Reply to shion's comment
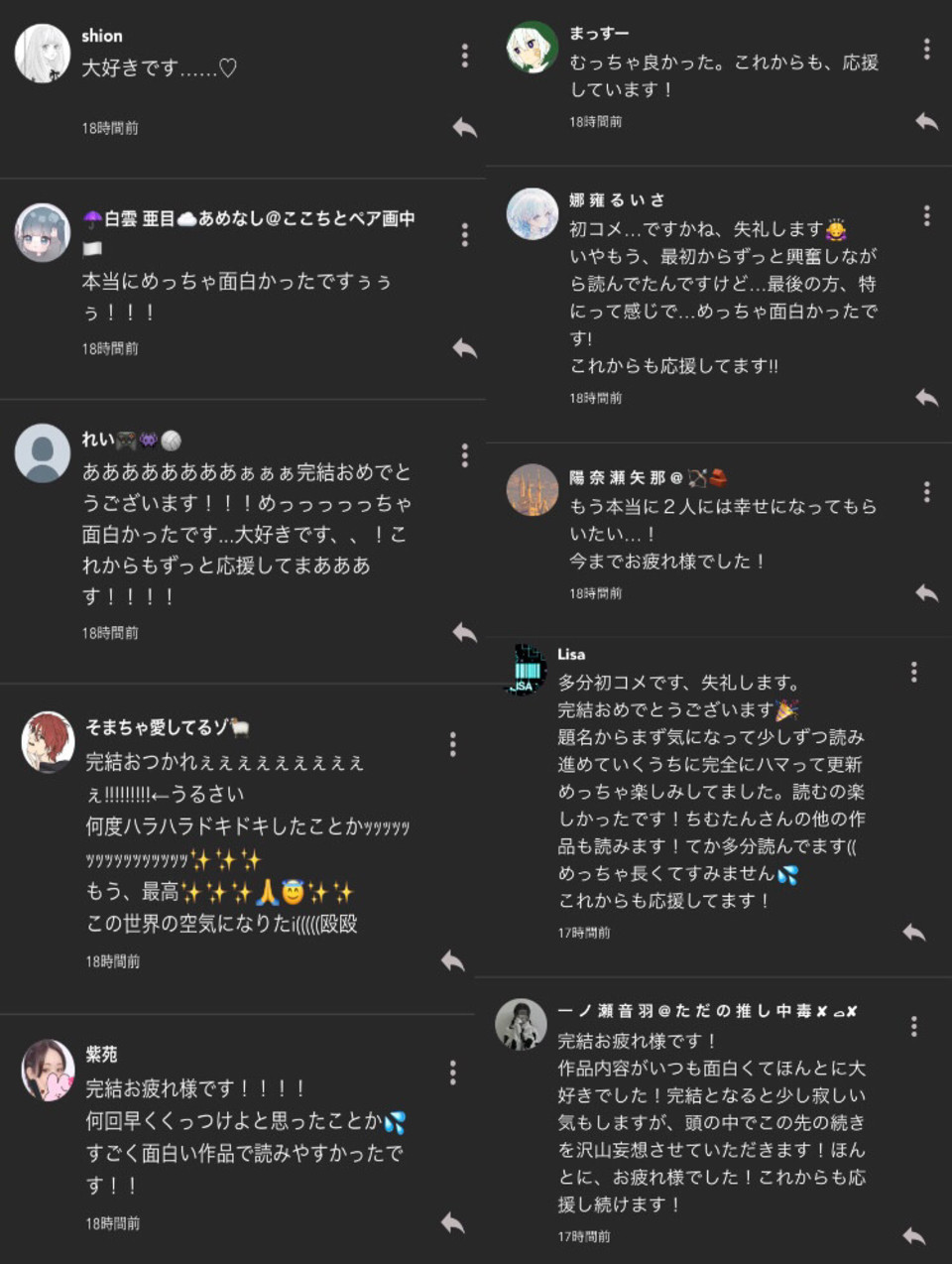The width and height of the screenshot is (952, 1264). pos(465,127)
